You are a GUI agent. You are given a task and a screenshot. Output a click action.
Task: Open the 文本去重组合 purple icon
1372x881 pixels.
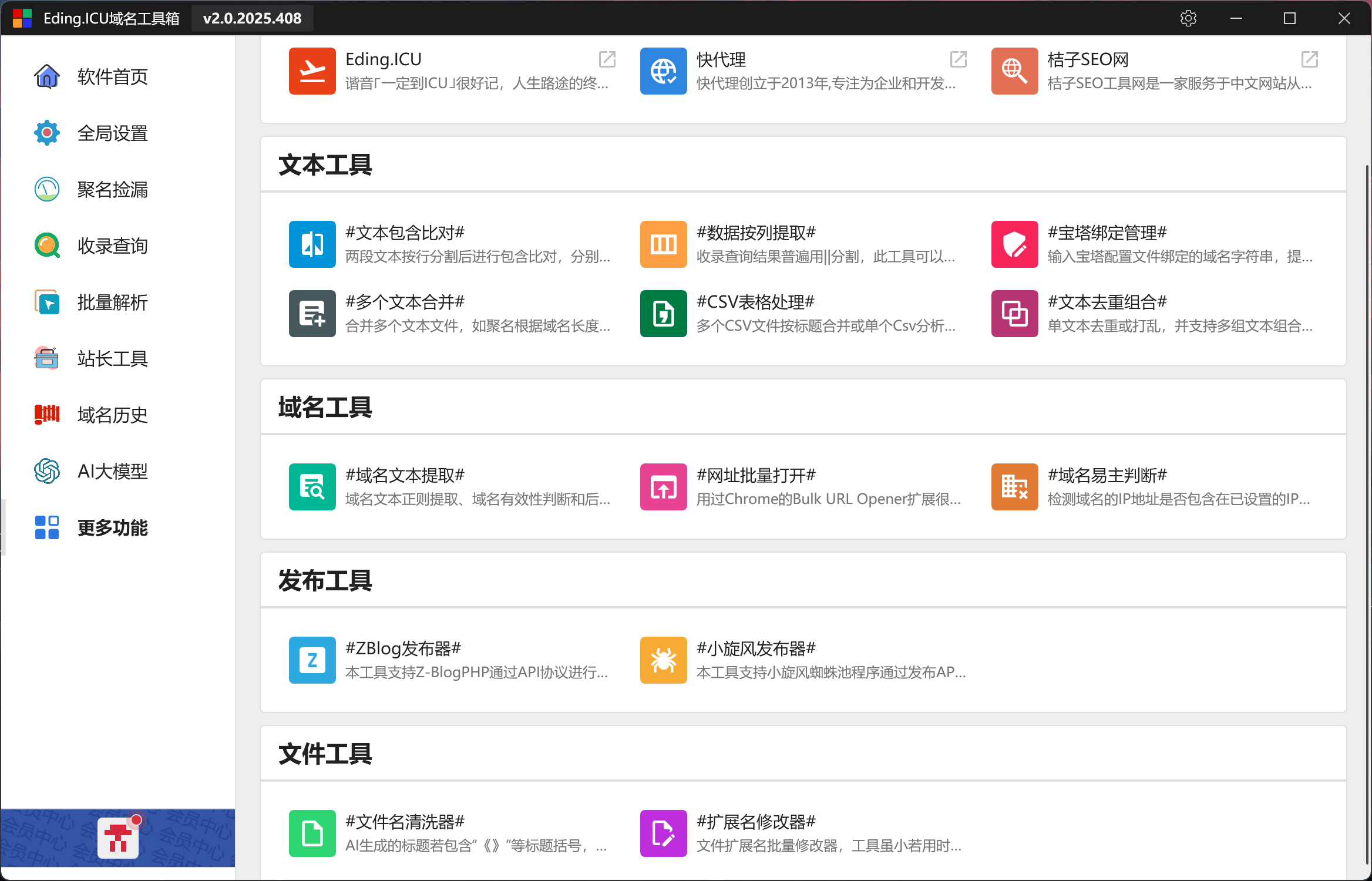[1014, 313]
